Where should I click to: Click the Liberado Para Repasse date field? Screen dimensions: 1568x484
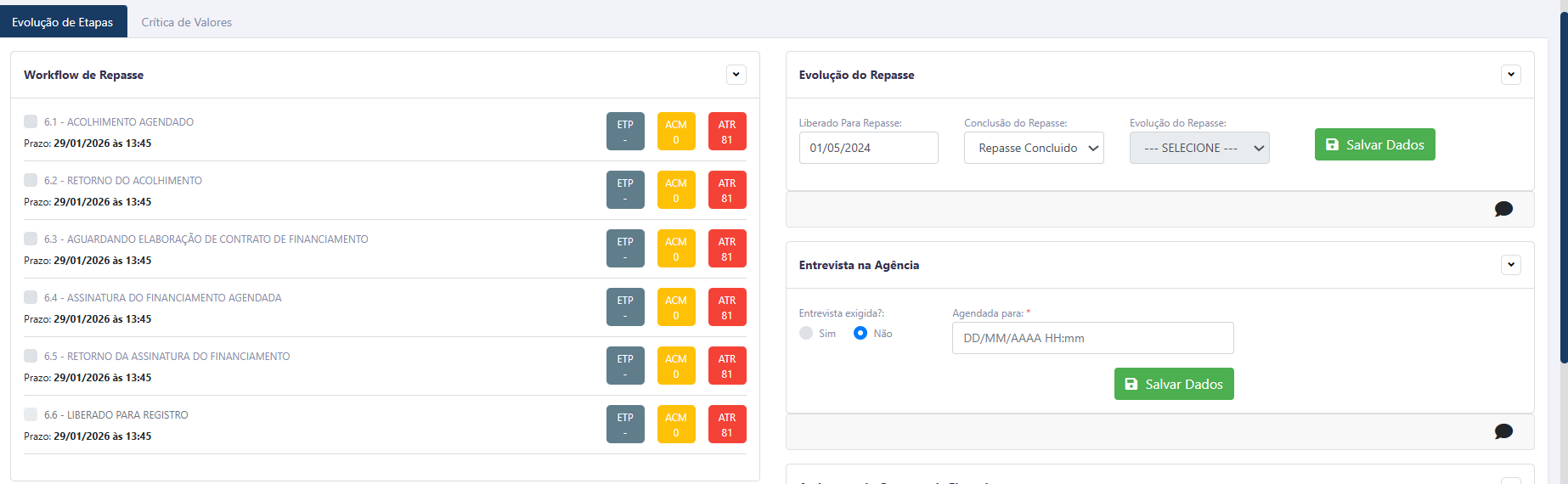(868, 148)
